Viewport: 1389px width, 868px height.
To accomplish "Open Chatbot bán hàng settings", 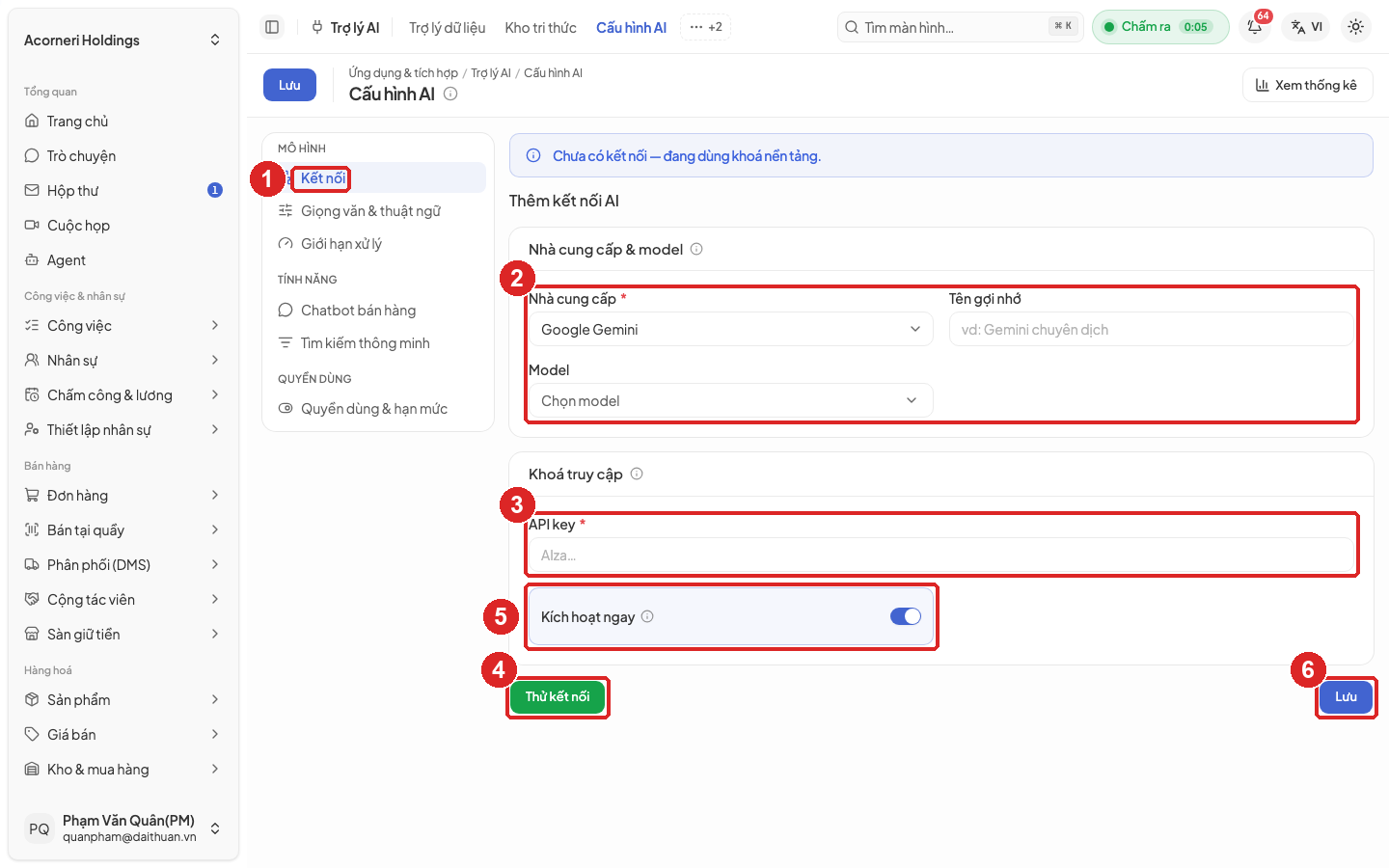I will (x=378, y=311).
